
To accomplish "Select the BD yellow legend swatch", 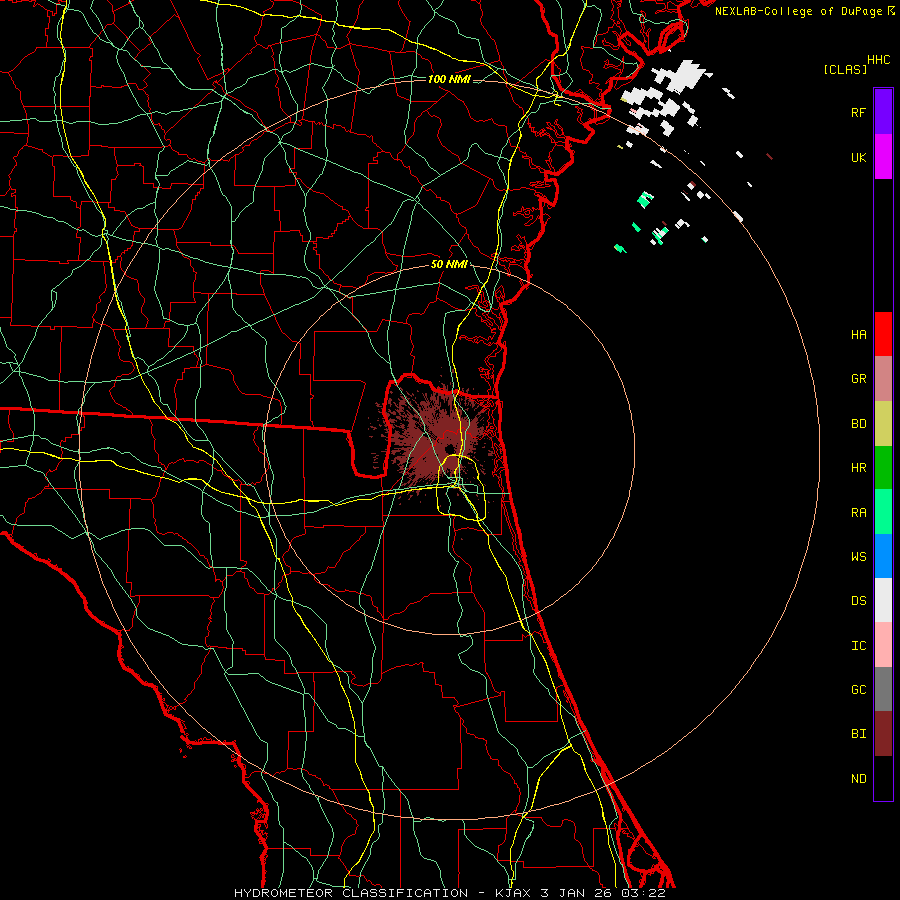I will point(883,424).
